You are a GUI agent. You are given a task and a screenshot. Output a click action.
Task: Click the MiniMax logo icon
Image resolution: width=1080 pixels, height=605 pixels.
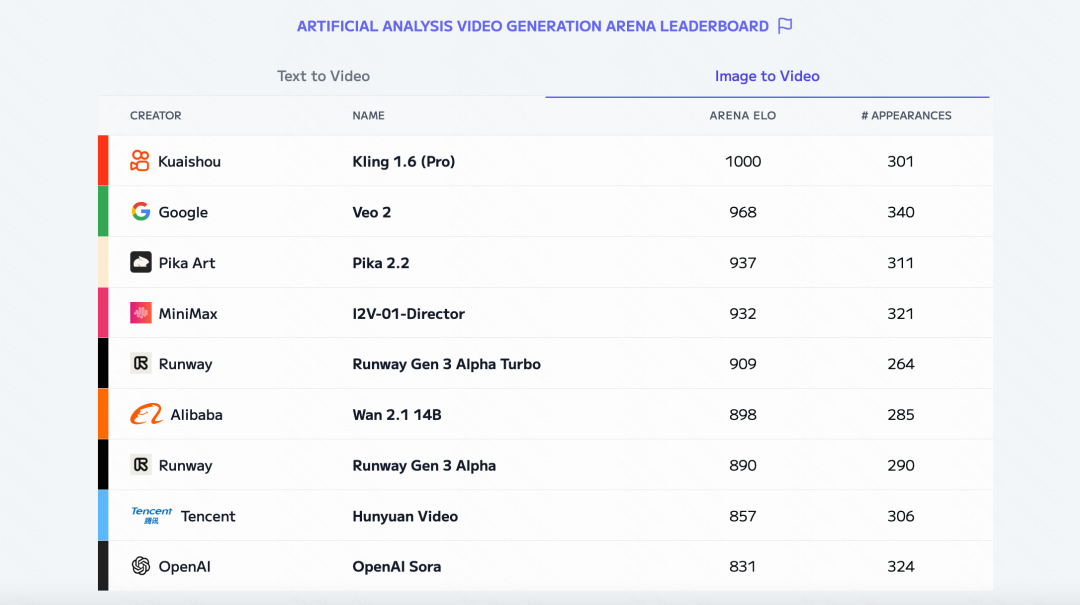pos(141,313)
